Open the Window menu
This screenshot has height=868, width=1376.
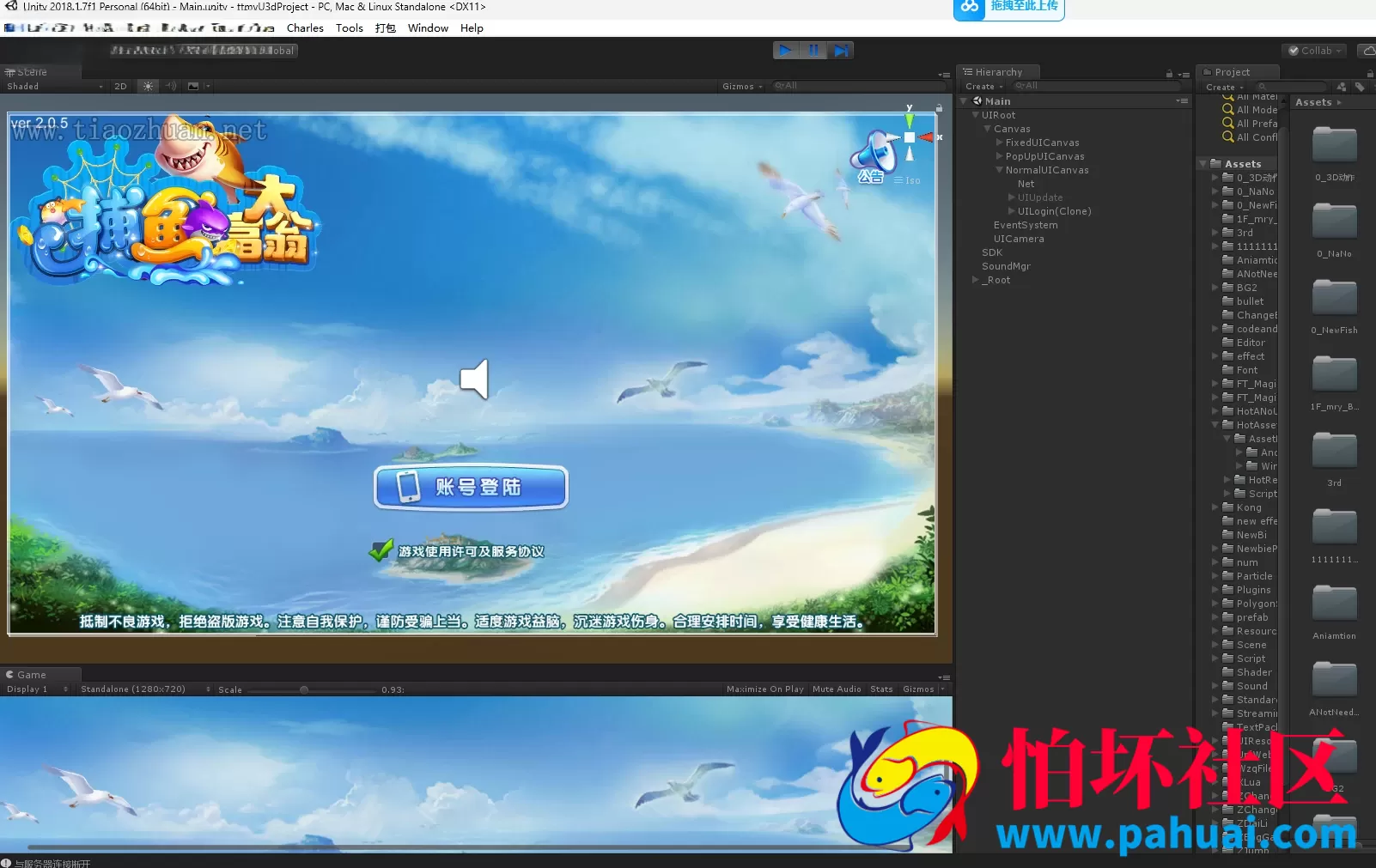pyautogui.click(x=428, y=27)
